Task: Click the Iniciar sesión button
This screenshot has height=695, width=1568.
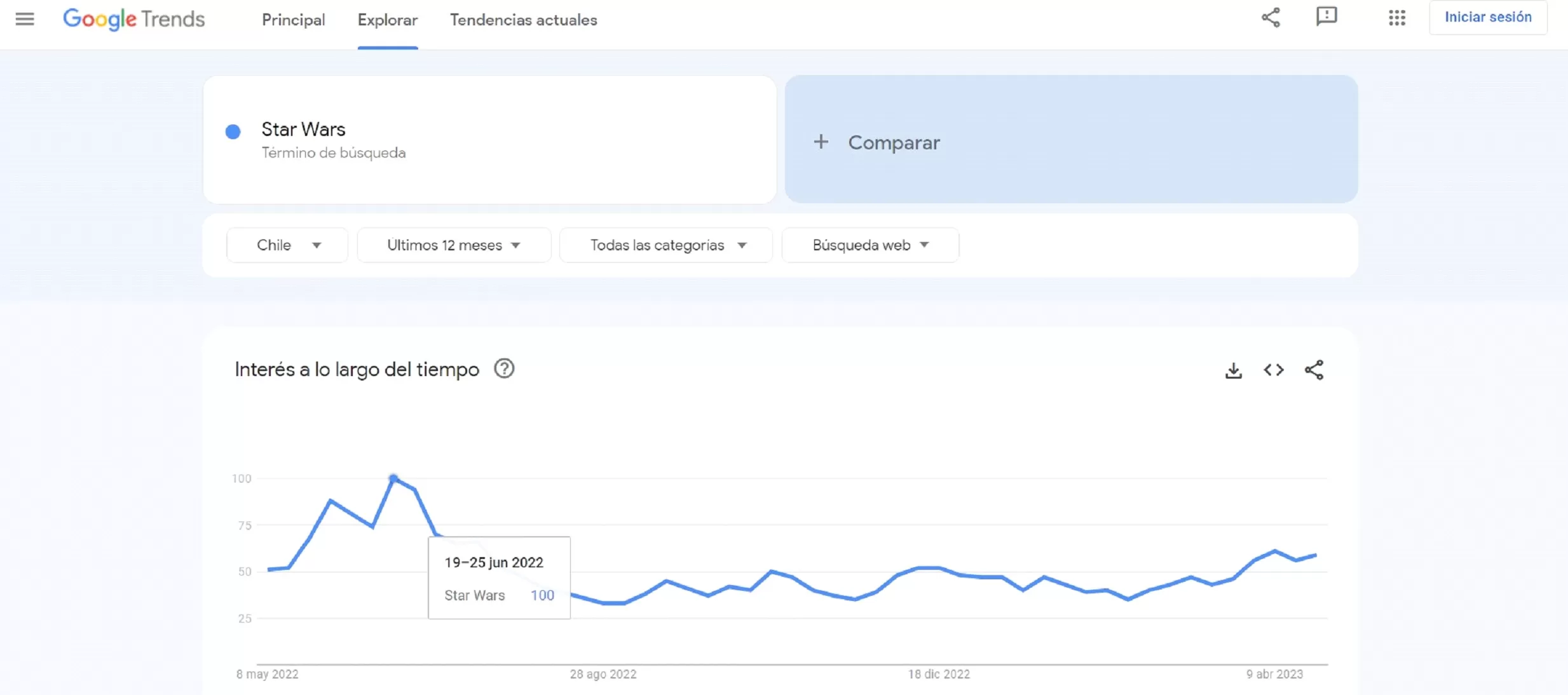Action: pos(1487,17)
